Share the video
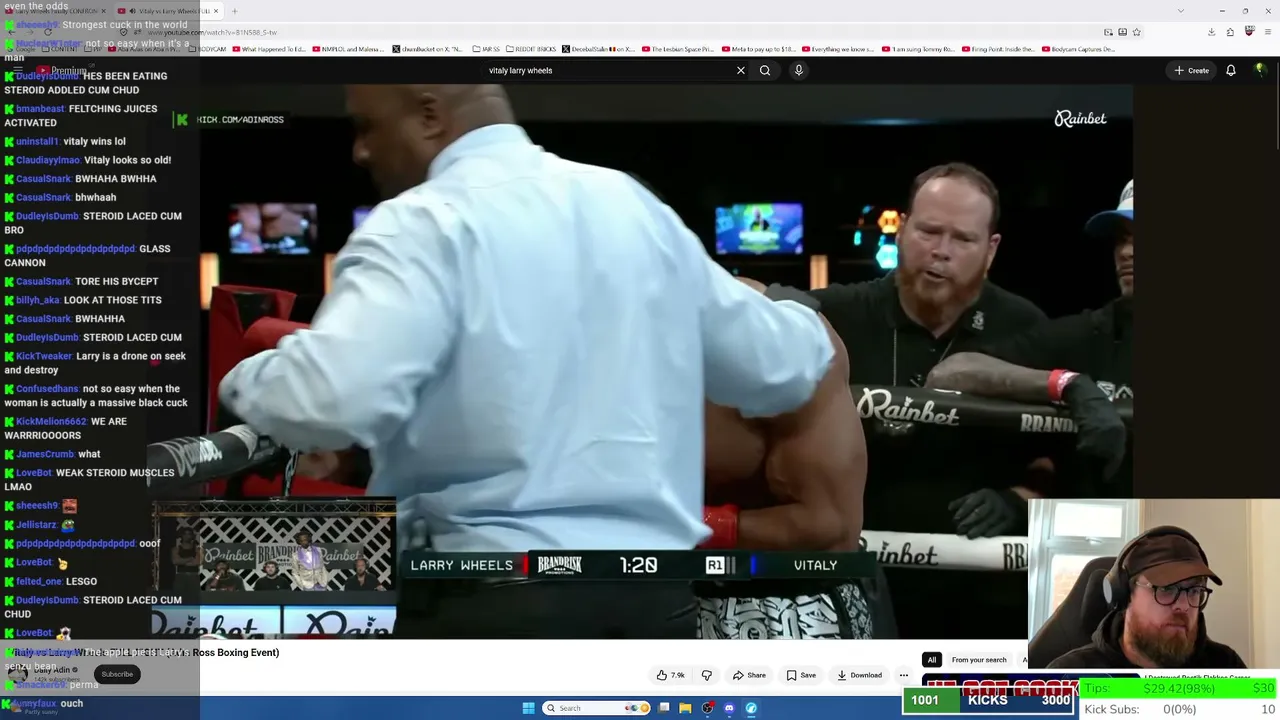The image size is (1280, 720). (x=749, y=675)
